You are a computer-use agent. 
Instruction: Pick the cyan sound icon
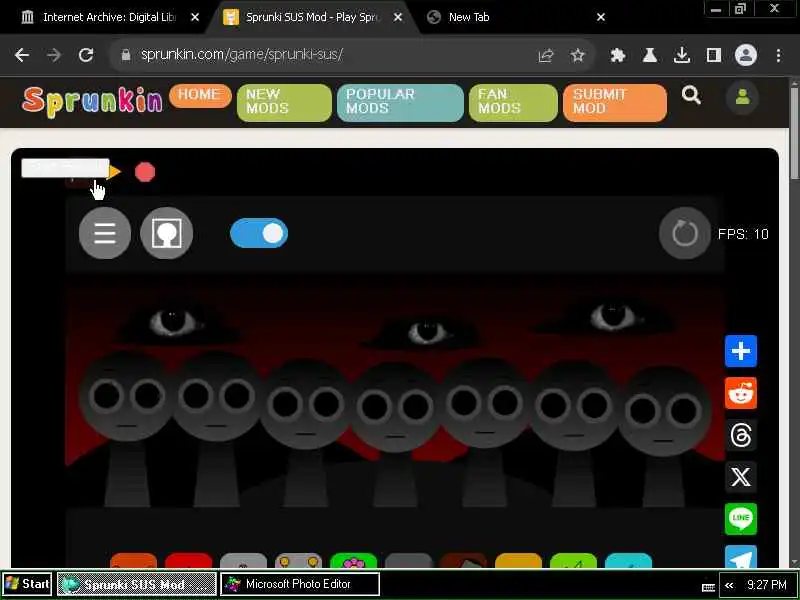point(629,560)
